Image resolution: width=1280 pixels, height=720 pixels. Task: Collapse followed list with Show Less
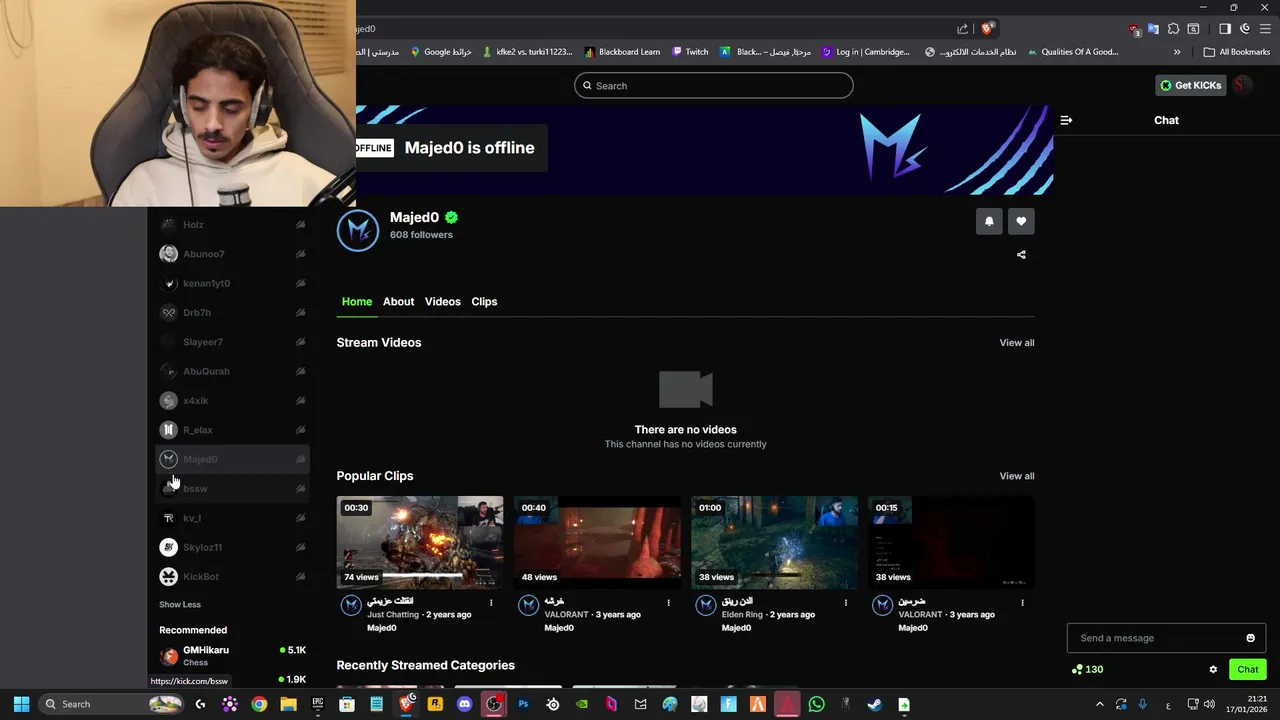tap(180, 605)
